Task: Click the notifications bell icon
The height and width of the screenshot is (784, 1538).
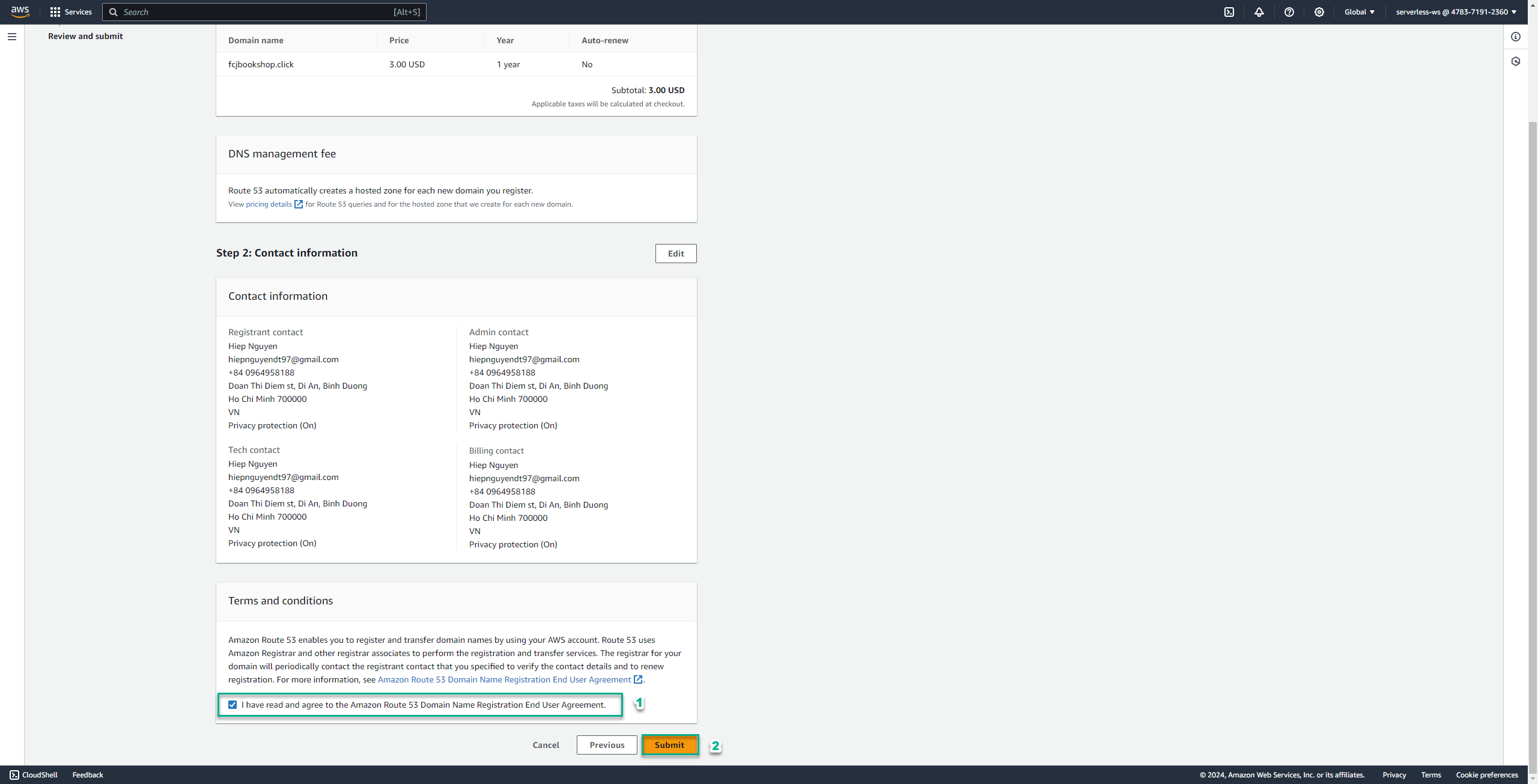Action: click(1259, 11)
